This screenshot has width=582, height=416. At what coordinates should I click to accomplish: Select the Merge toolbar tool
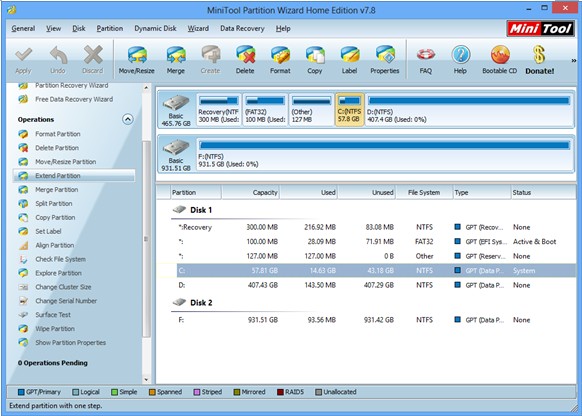(176, 60)
